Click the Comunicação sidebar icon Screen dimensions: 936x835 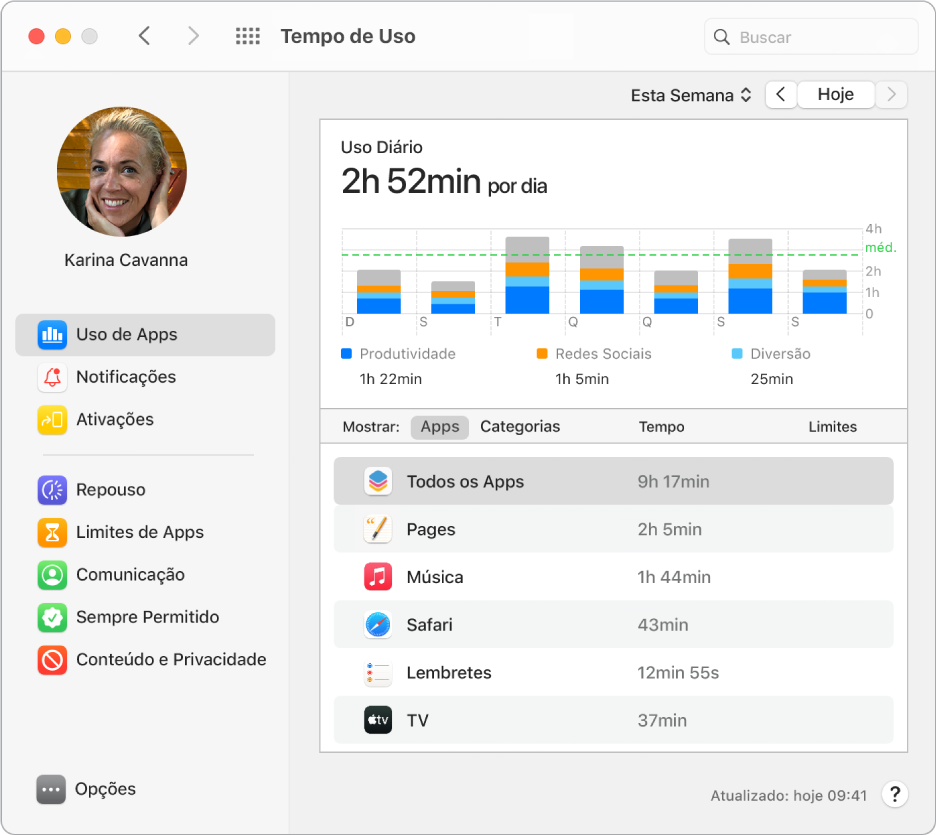52,575
